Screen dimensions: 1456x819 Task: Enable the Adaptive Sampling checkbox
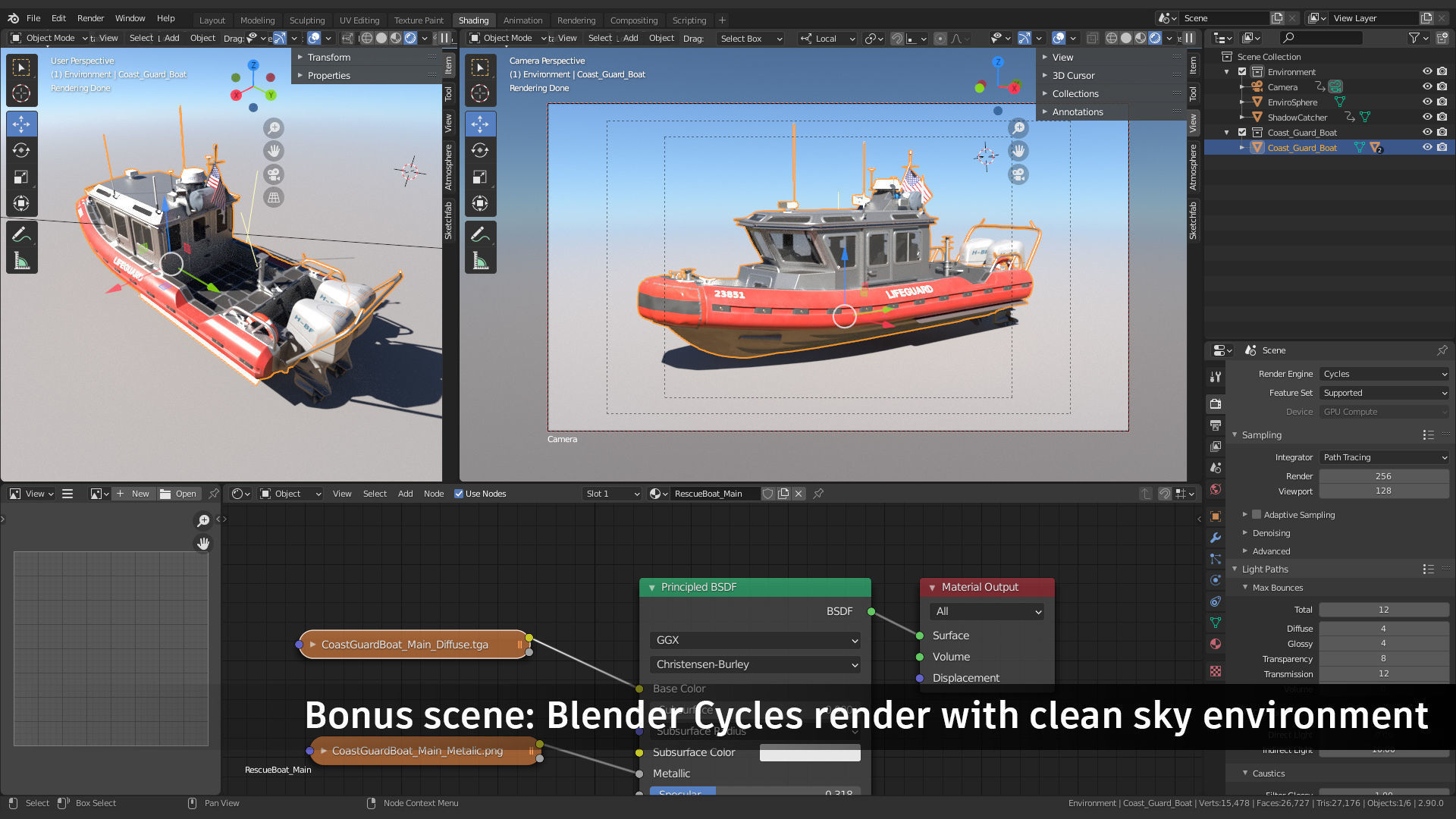pos(1257,514)
